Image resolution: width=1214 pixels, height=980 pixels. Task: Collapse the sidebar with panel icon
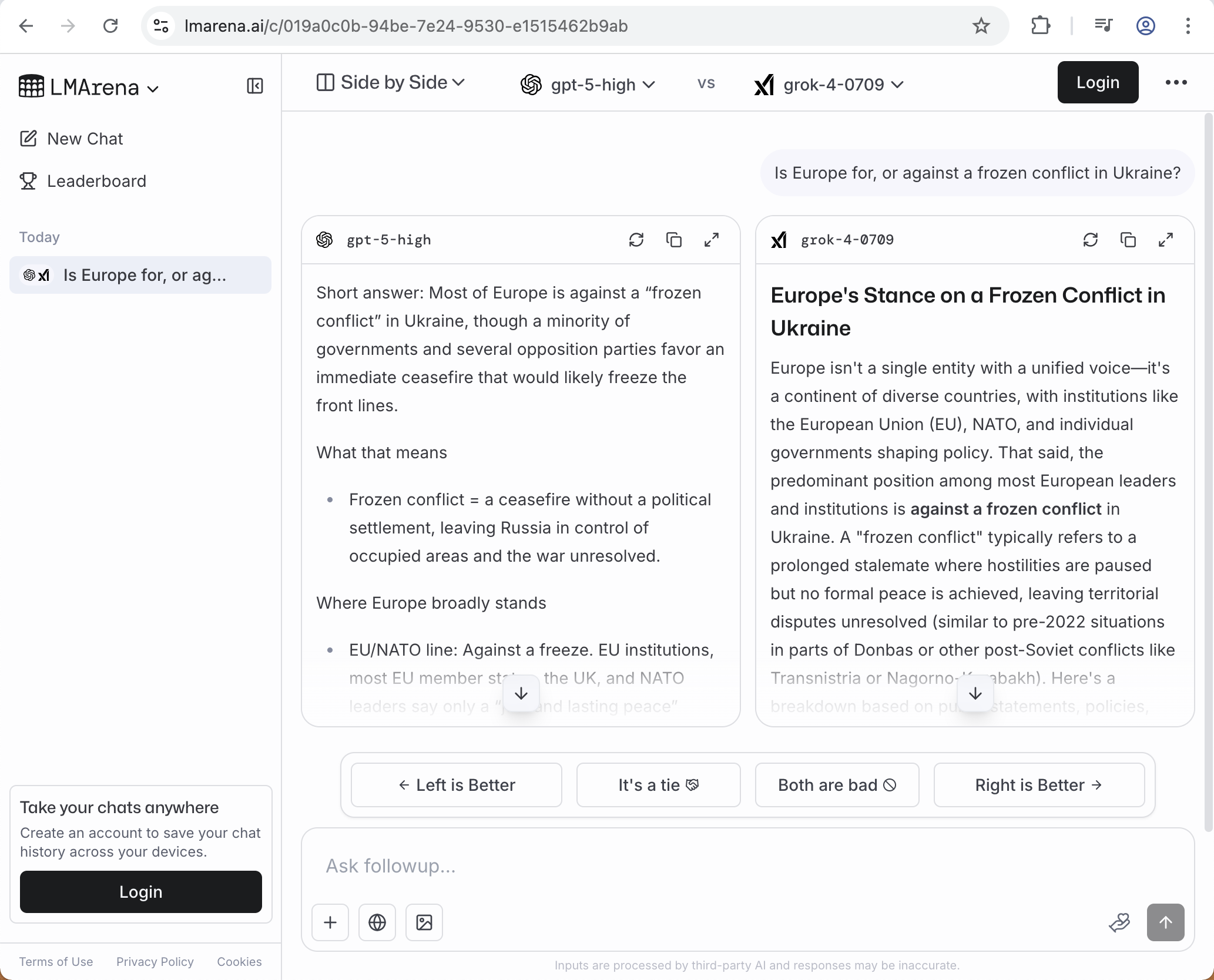click(254, 86)
